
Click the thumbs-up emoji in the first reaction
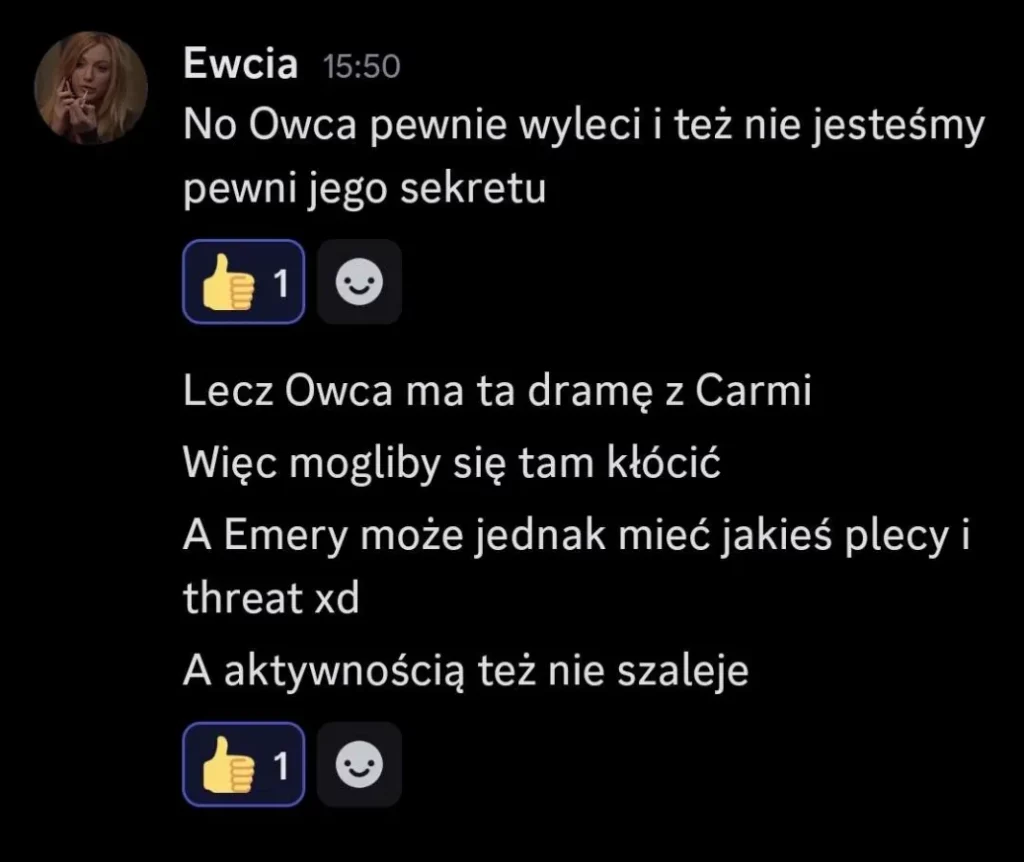[x=227, y=282]
